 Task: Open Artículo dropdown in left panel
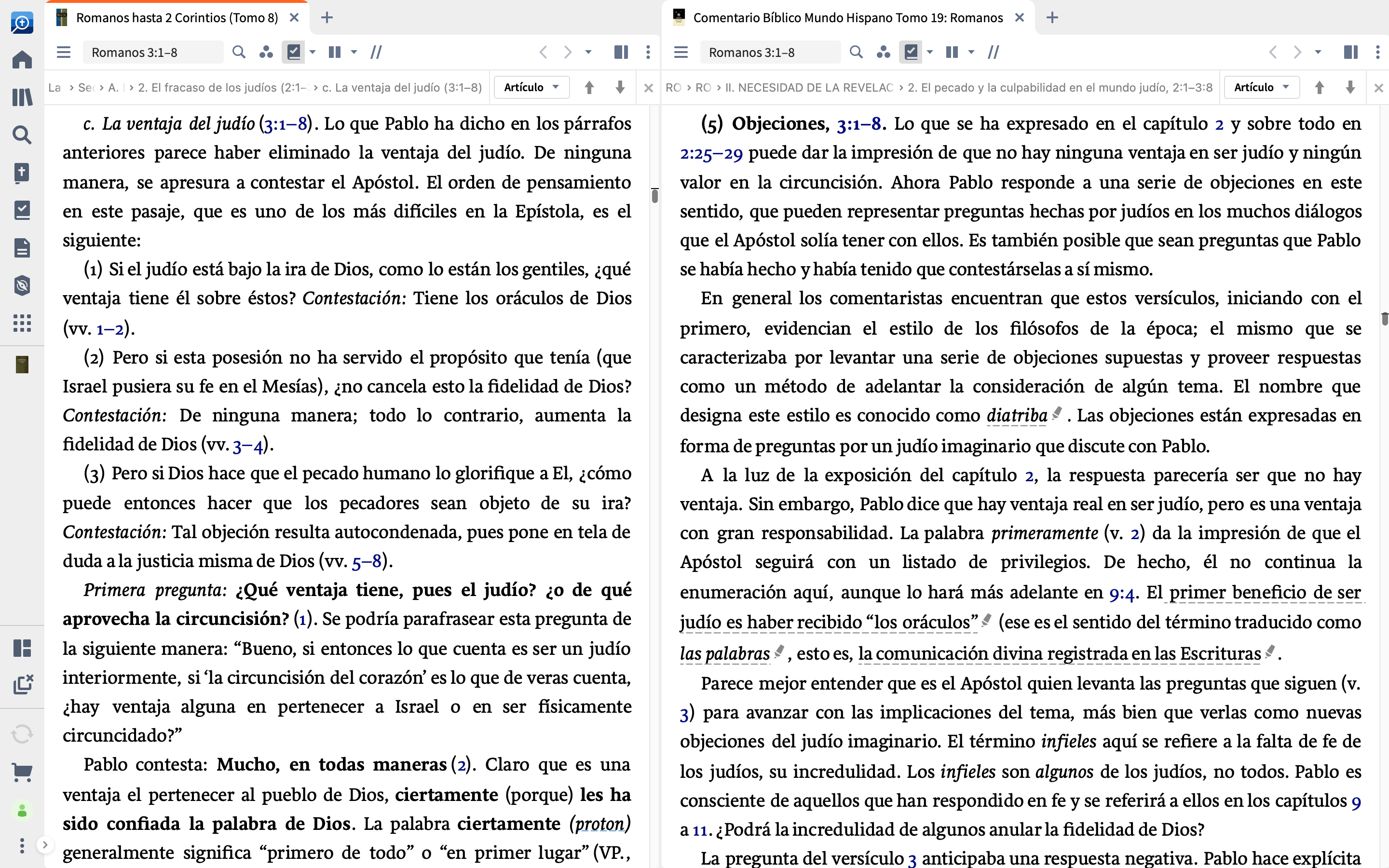531,87
